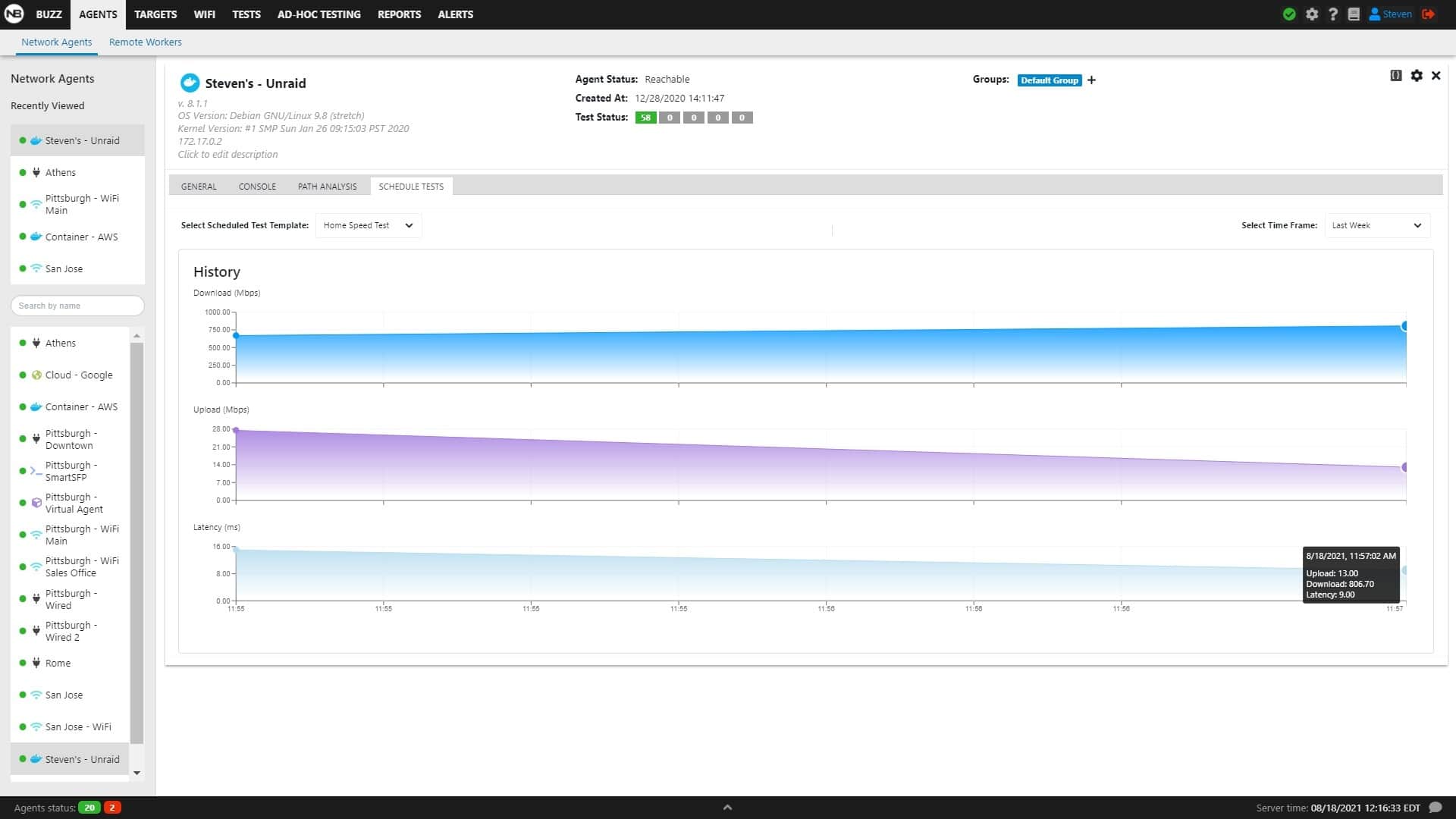The height and width of the screenshot is (819, 1456).
Task: Click the red agents status badge showing 2
Action: 111,807
